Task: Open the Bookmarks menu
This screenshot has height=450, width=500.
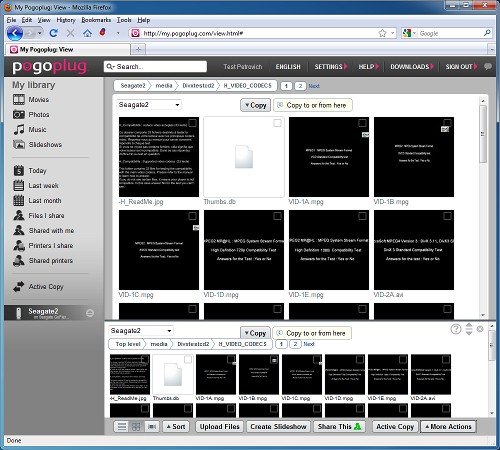Action: click(96, 20)
